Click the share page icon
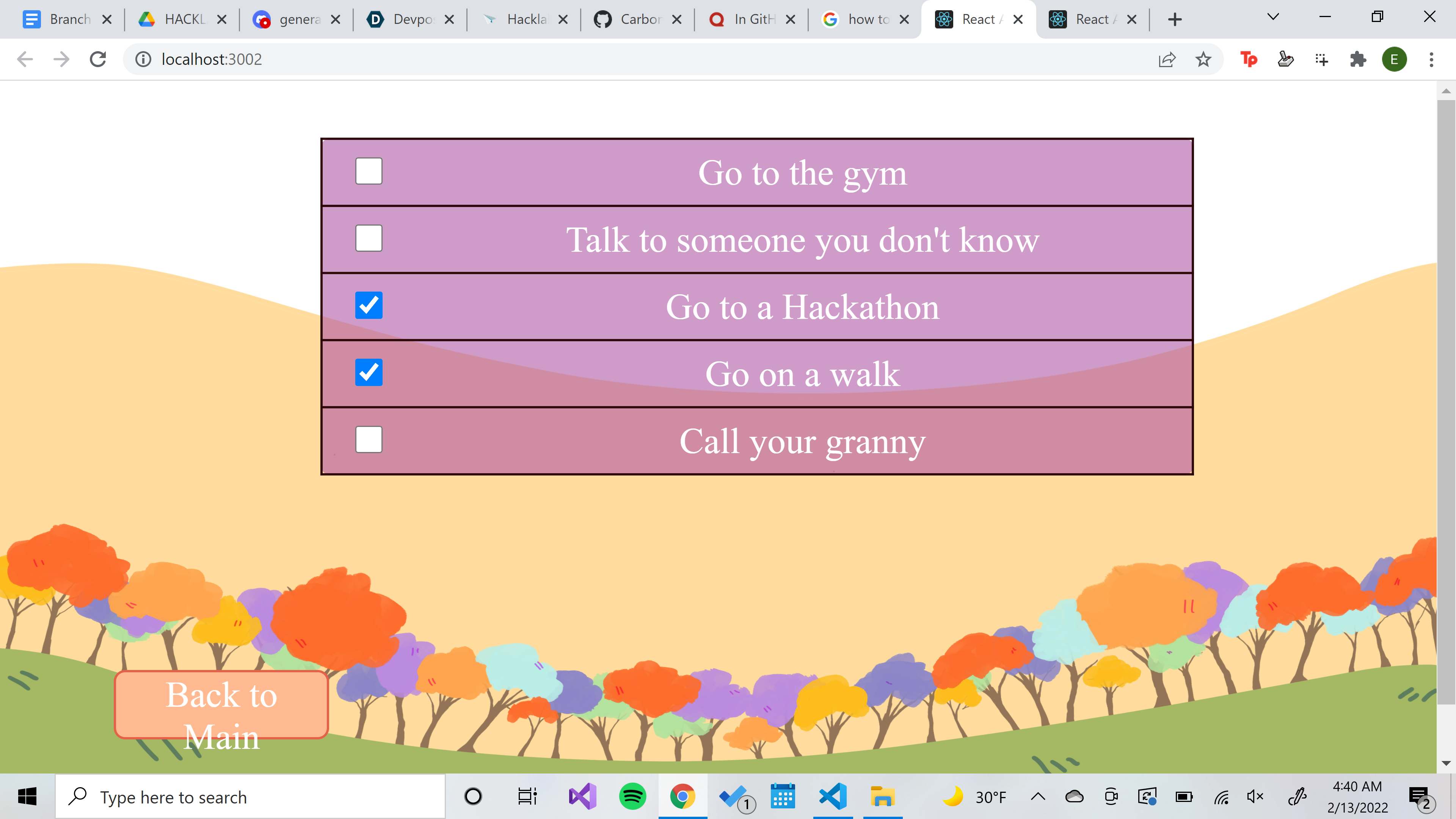 pos(1167,60)
